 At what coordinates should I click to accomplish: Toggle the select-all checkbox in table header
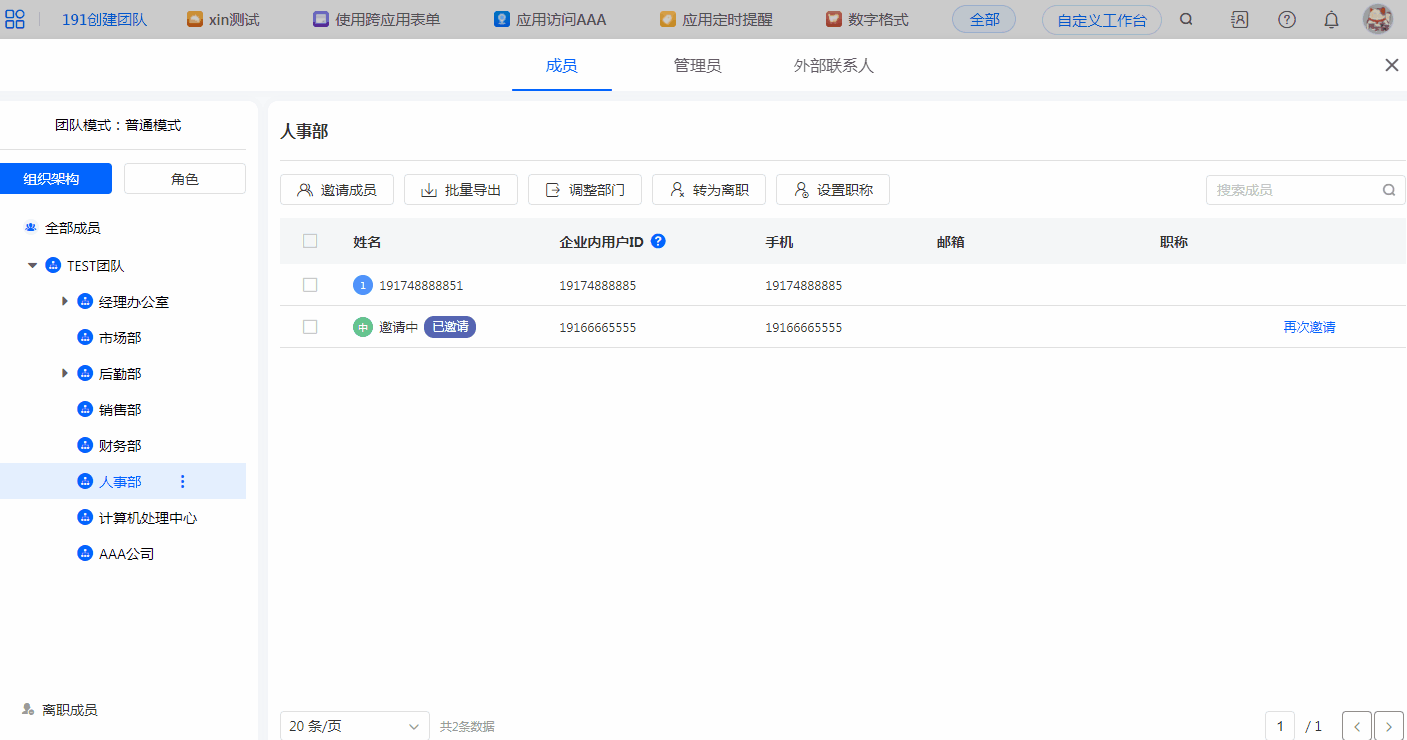point(310,241)
